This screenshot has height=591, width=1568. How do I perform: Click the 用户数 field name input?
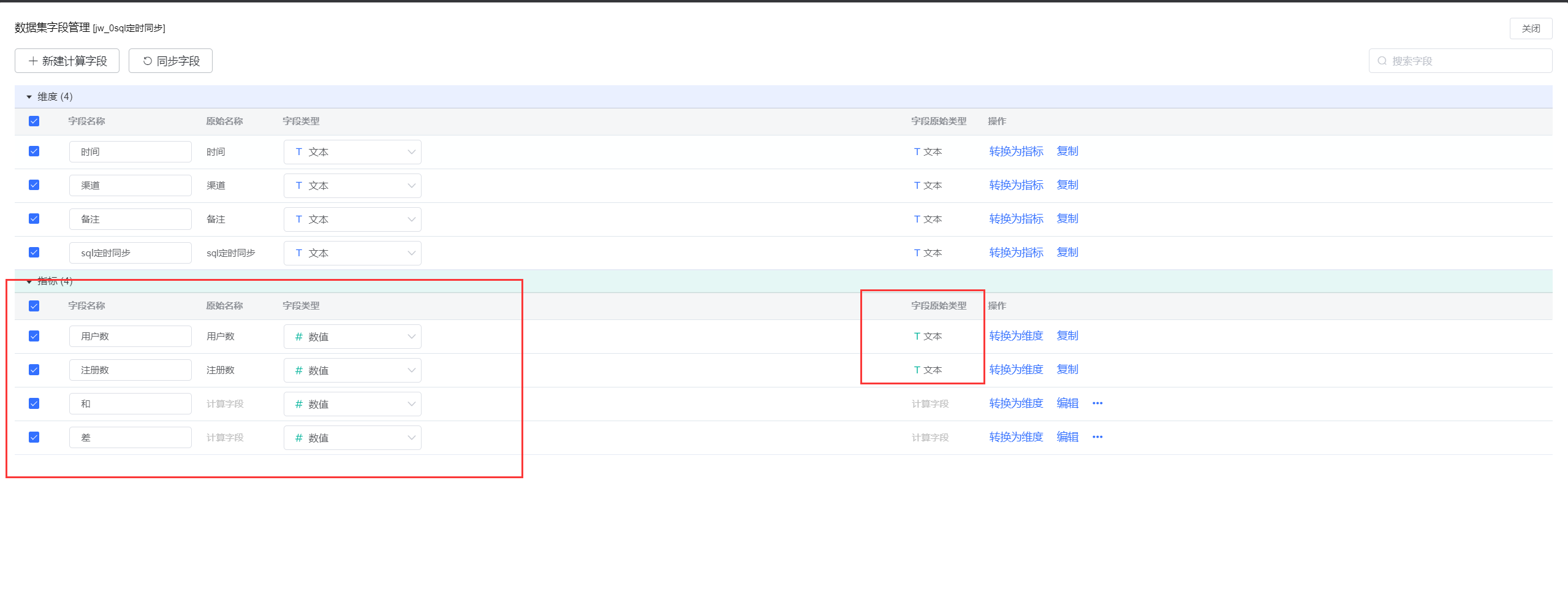pos(131,337)
